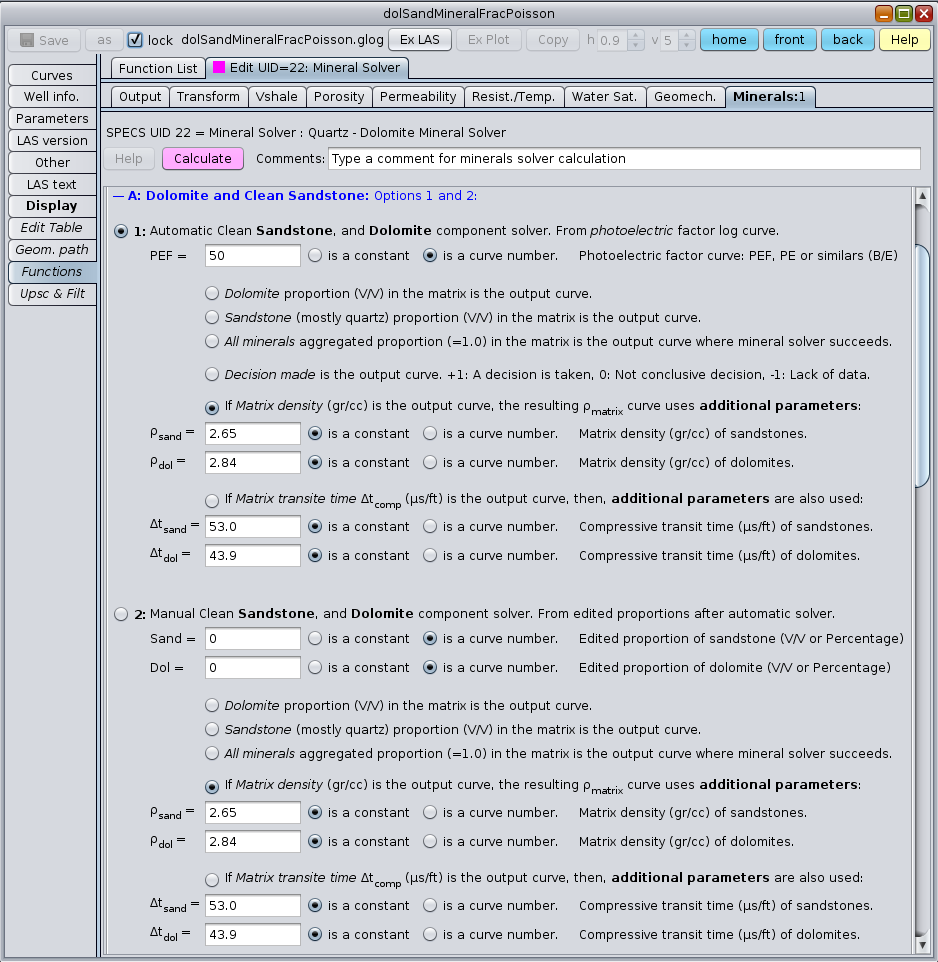Open the Function List tab
The width and height of the screenshot is (938, 962).
pos(158,68)
